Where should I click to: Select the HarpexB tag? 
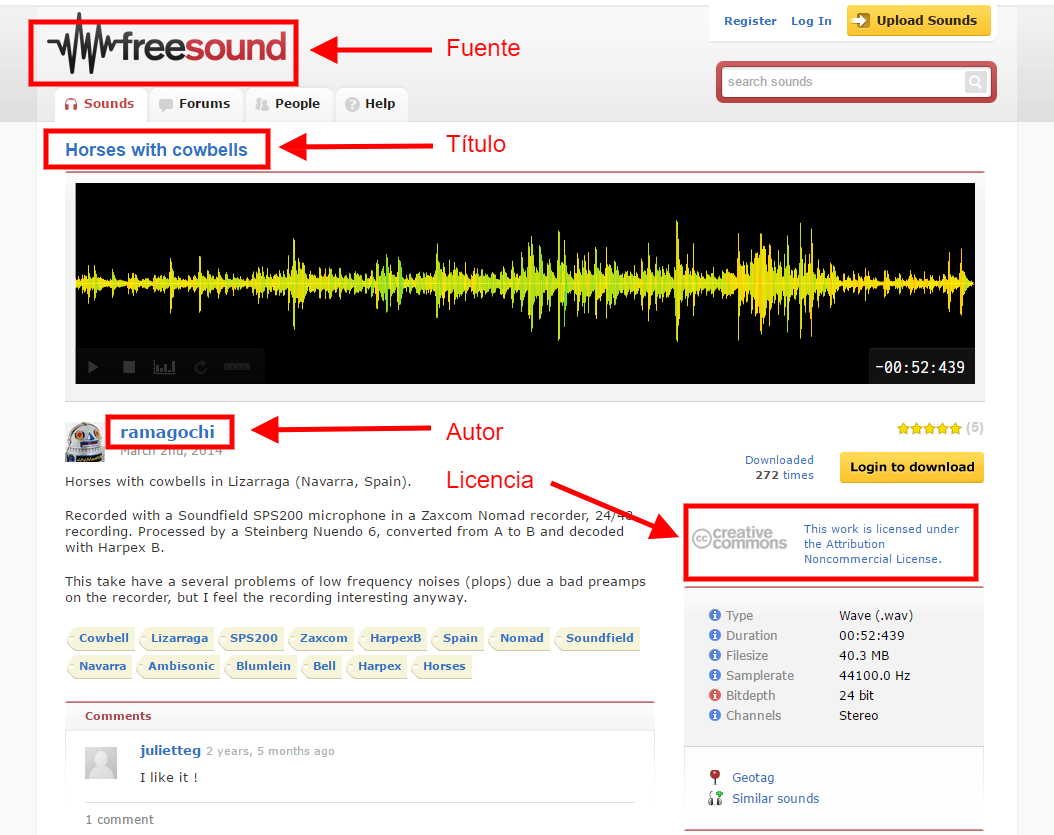click(393, 638)
